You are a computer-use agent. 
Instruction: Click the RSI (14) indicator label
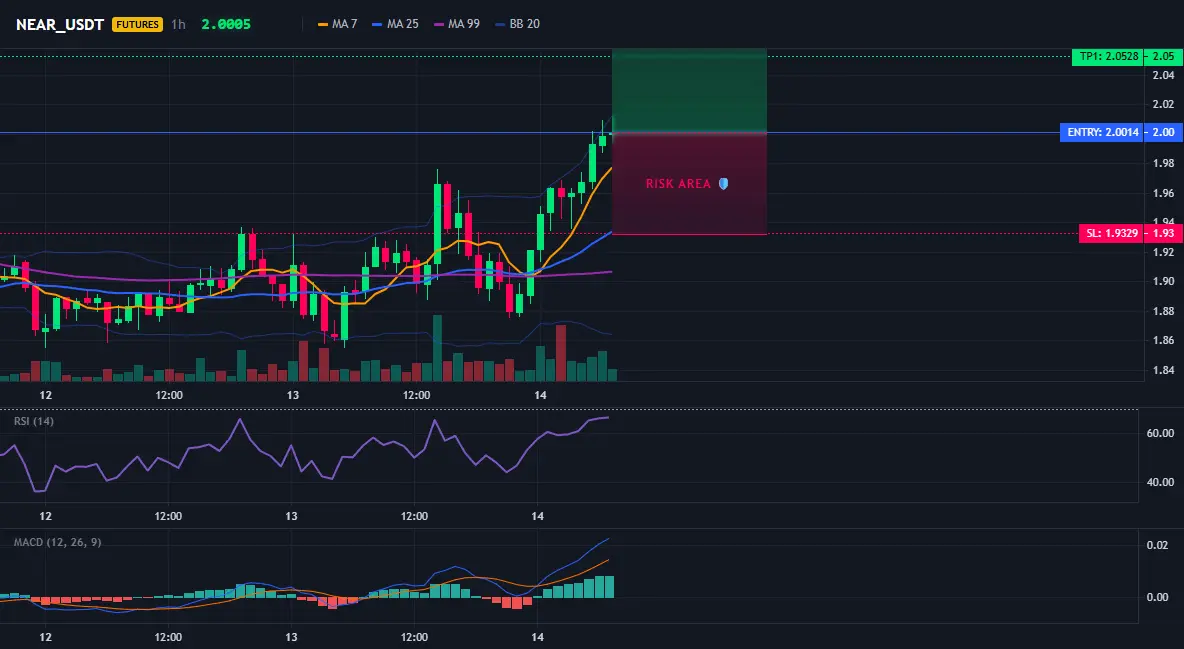[34, 421]
